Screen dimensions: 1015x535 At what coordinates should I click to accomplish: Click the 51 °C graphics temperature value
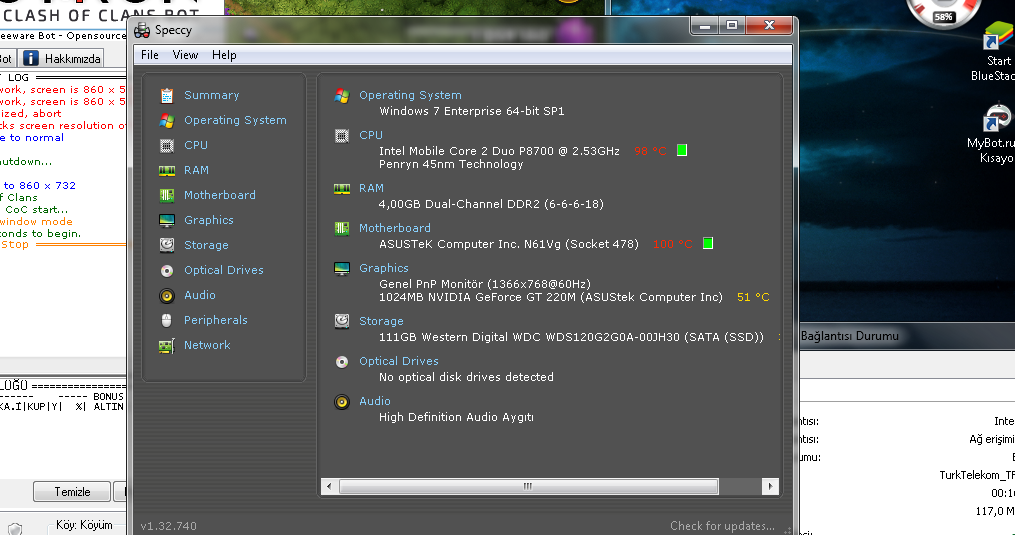[753, 297]
